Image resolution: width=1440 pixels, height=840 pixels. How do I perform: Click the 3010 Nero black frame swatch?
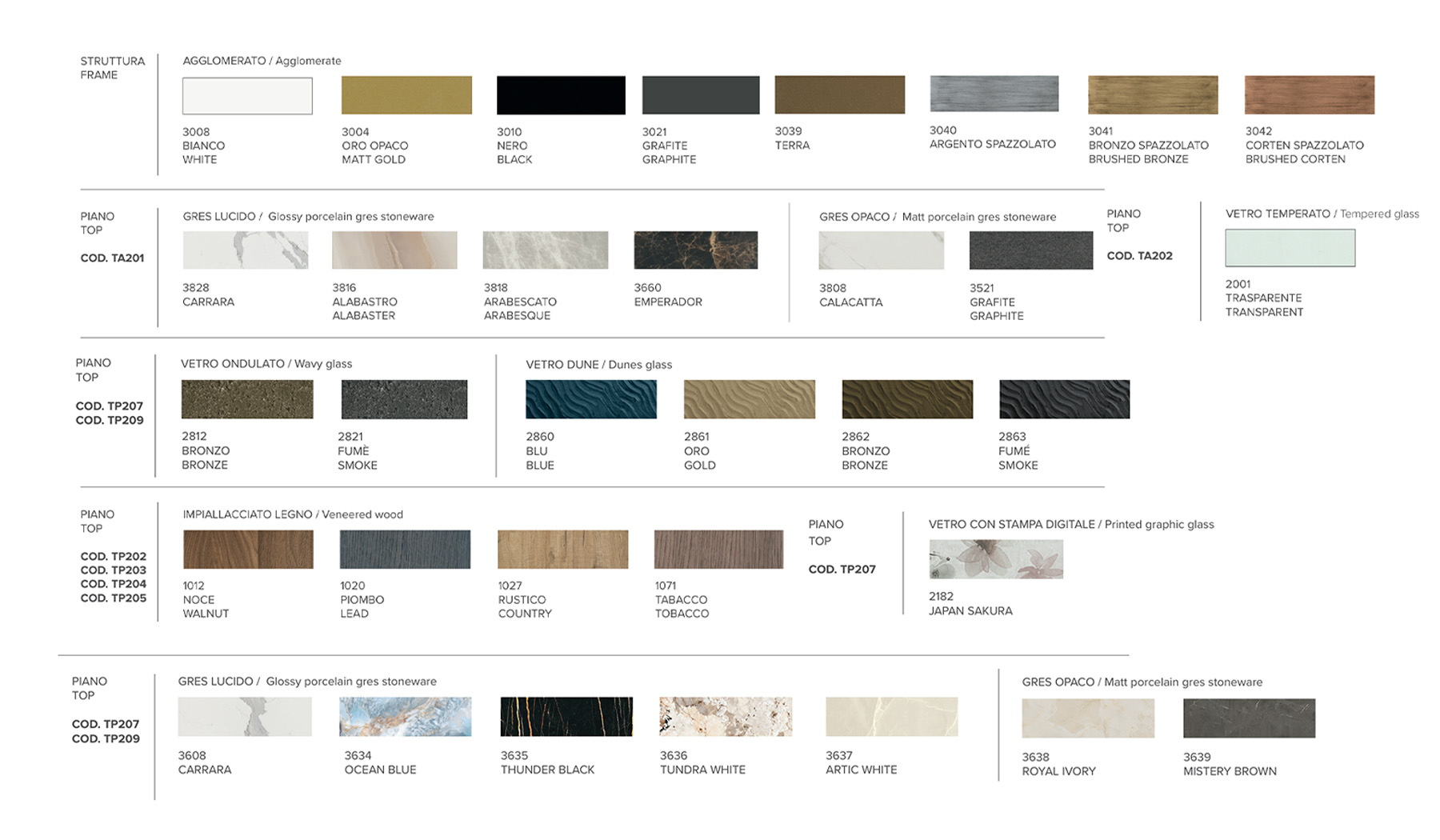561,95
